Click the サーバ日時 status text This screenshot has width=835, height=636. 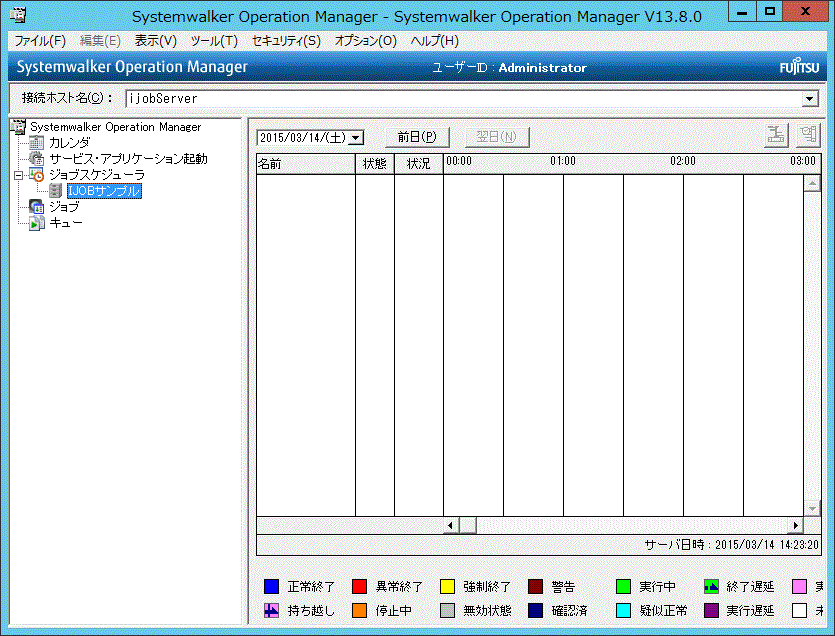(x=731, y=544)
